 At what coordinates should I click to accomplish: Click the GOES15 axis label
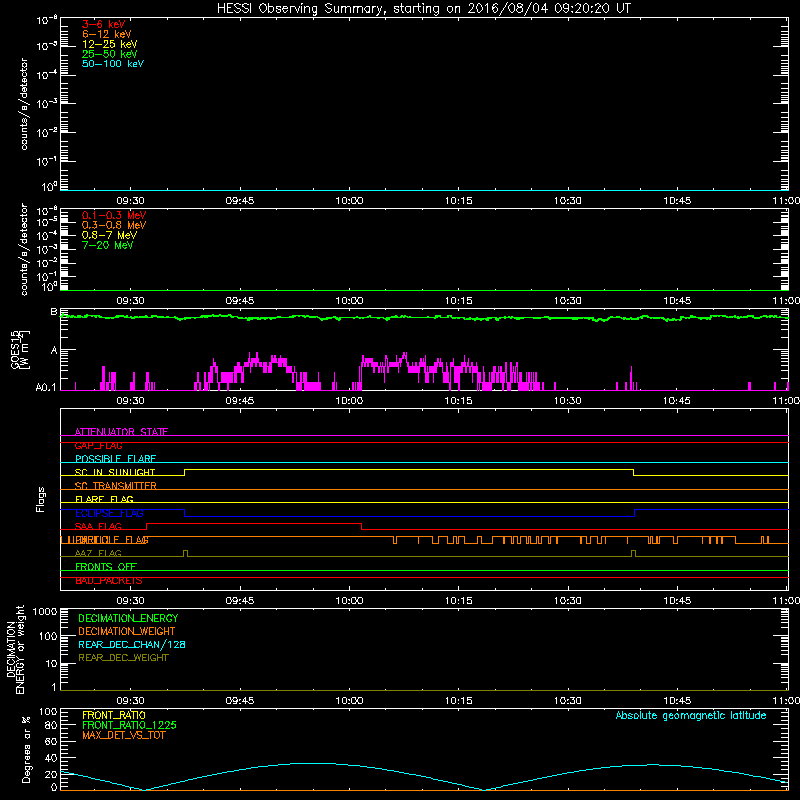[15, 349]
